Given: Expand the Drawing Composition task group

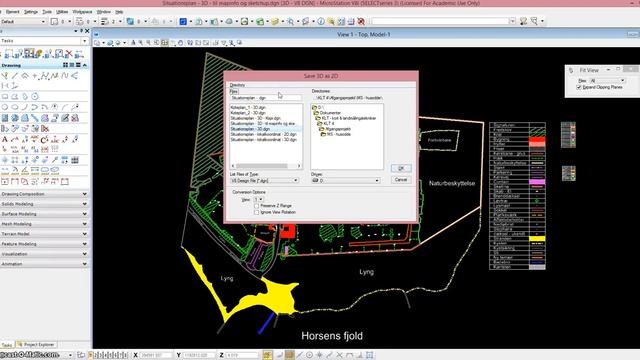Looking at the screenshot, I should click(x=44, y=194).
